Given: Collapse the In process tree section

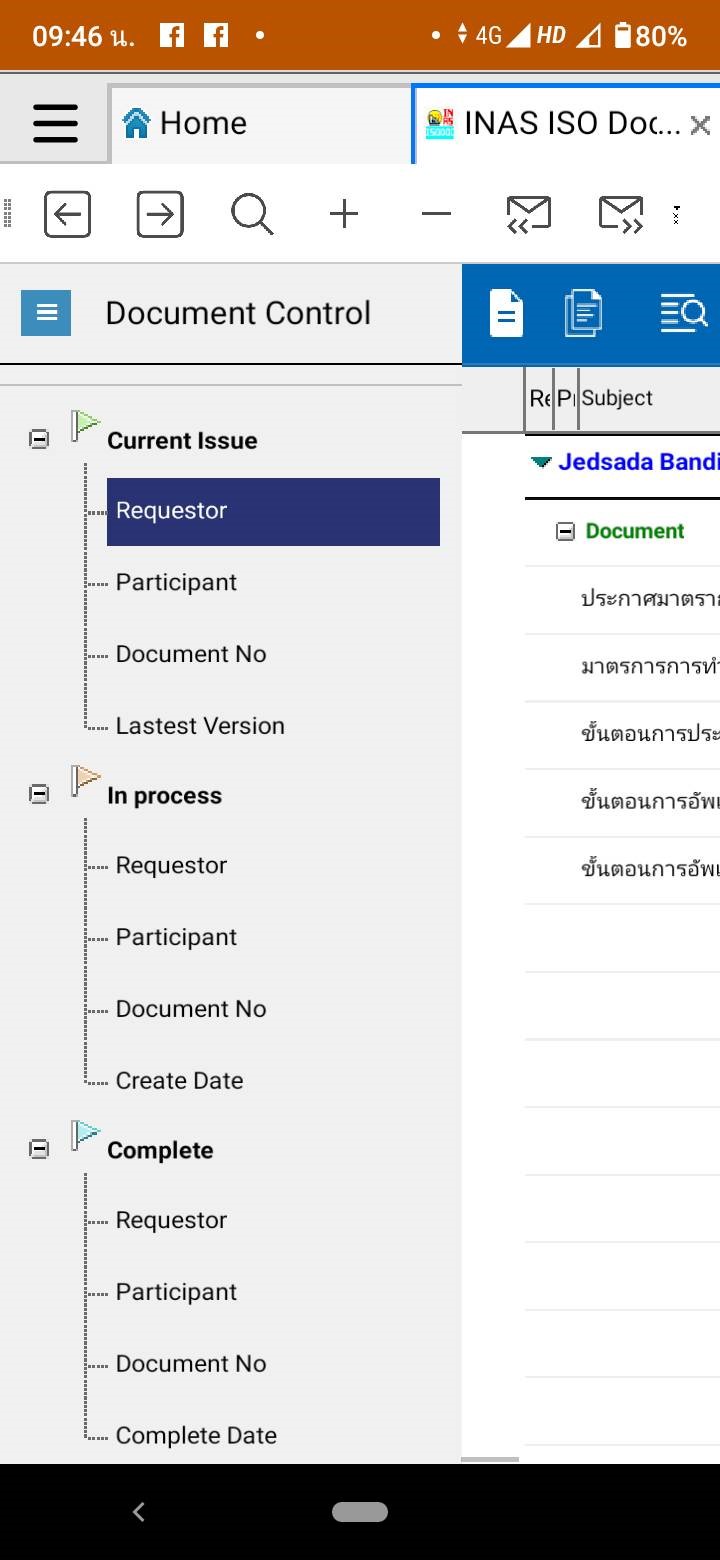Looking at the screenshot, I should coord(39,794).
